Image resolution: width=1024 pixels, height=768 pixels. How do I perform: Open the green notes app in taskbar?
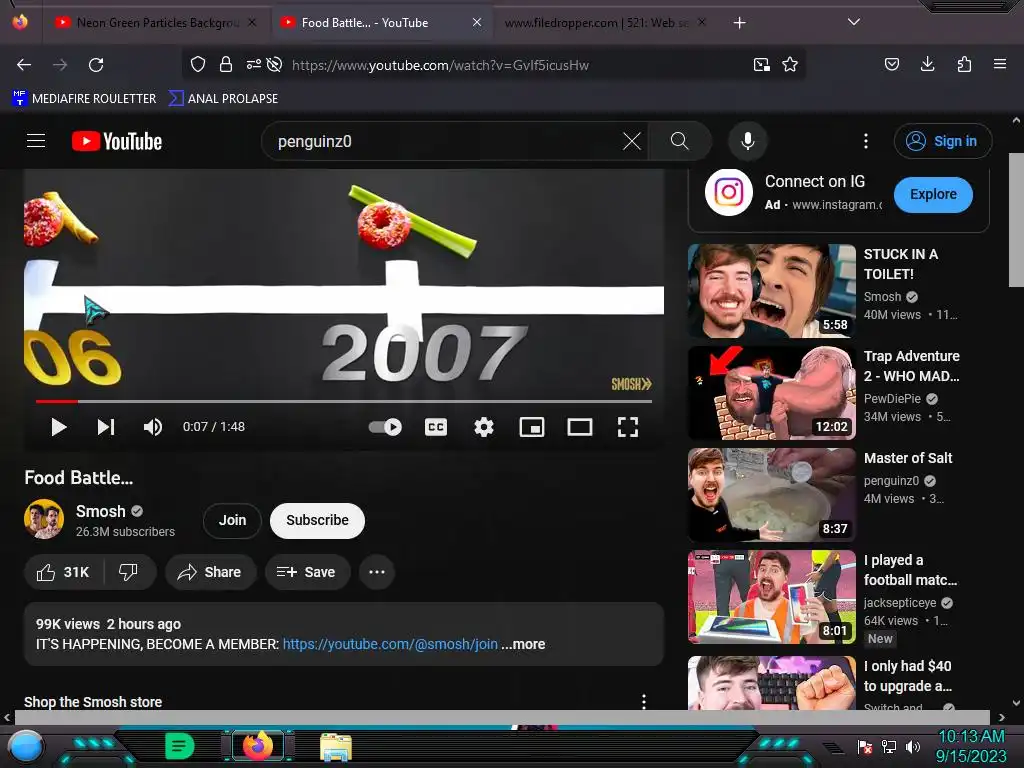coord(180,746)
